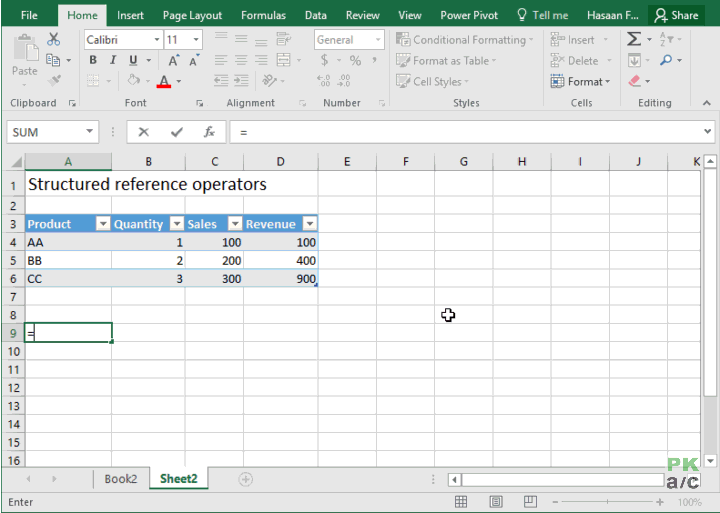
Task: Click the Decrease Indent icon
Action: pos(221,81)
